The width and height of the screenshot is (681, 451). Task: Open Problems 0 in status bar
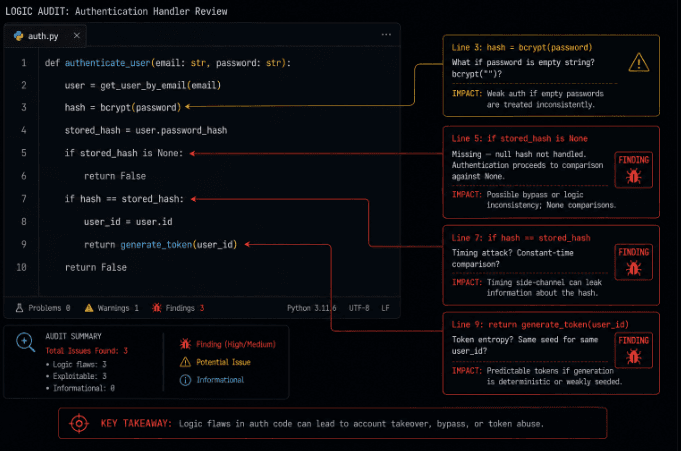43,308
